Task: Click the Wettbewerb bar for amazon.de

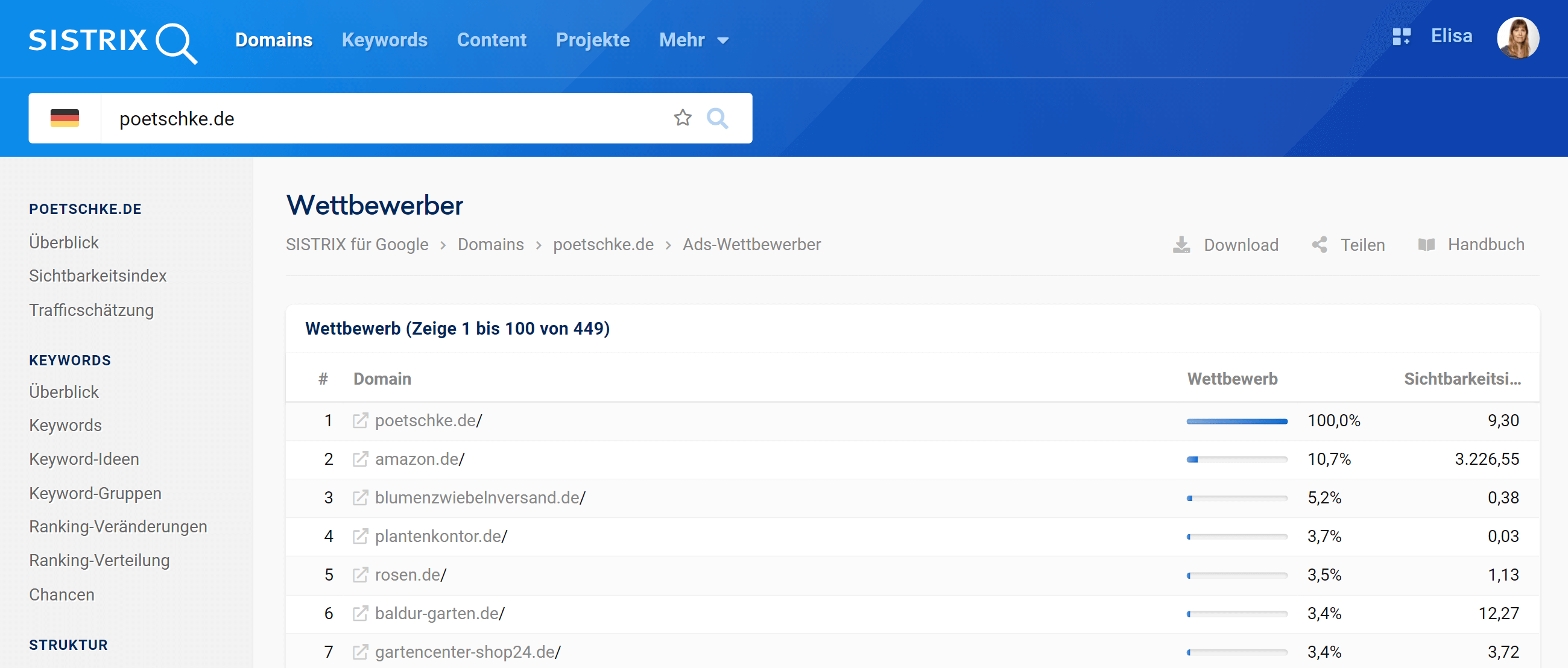Action: pos(1236,459)
